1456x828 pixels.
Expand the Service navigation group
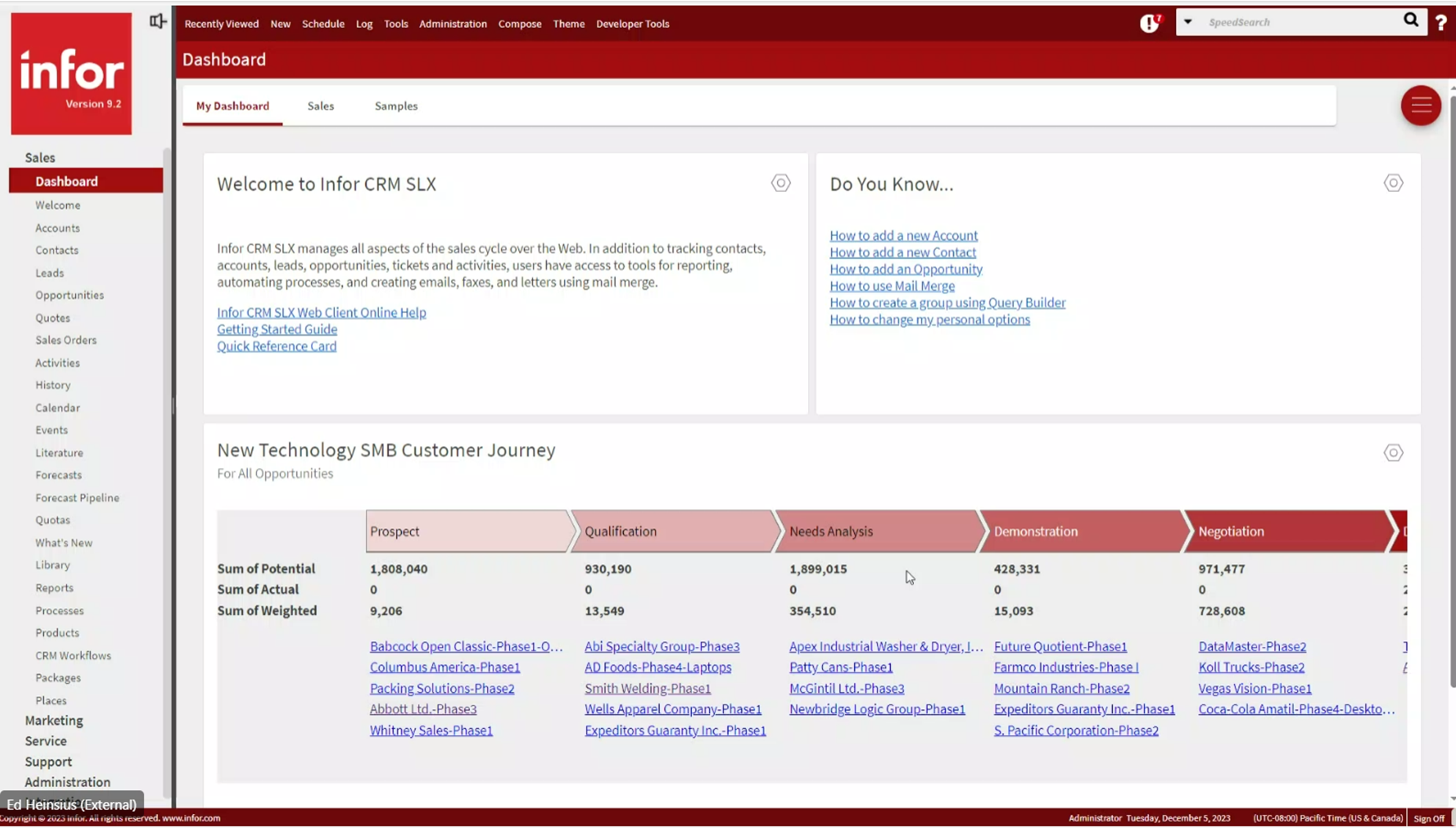45,741
